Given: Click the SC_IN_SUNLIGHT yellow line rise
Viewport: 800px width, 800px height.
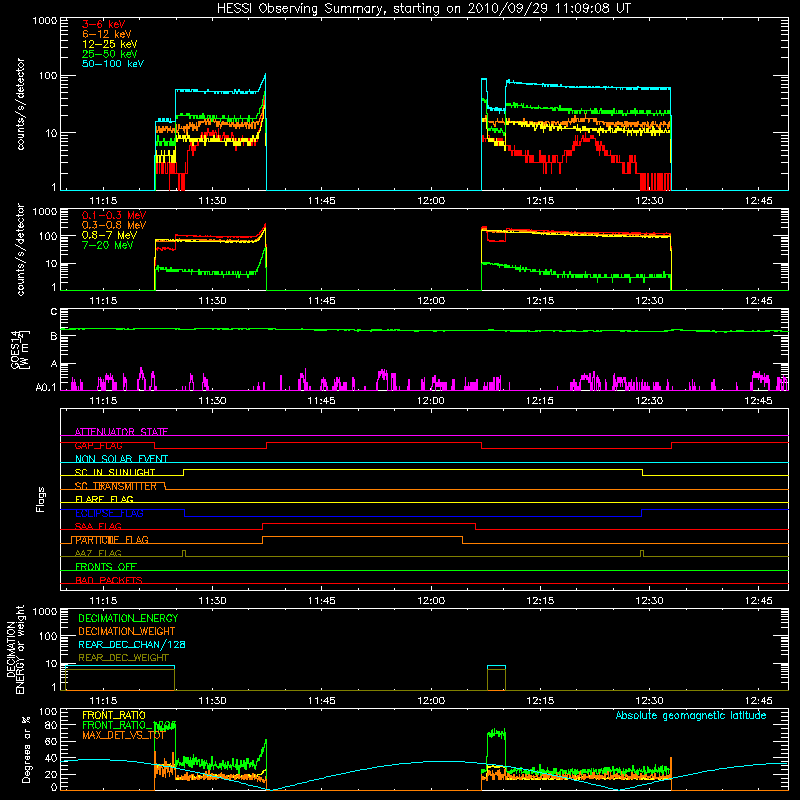Looking at the screenshot, I should click(x=183, y=472).
